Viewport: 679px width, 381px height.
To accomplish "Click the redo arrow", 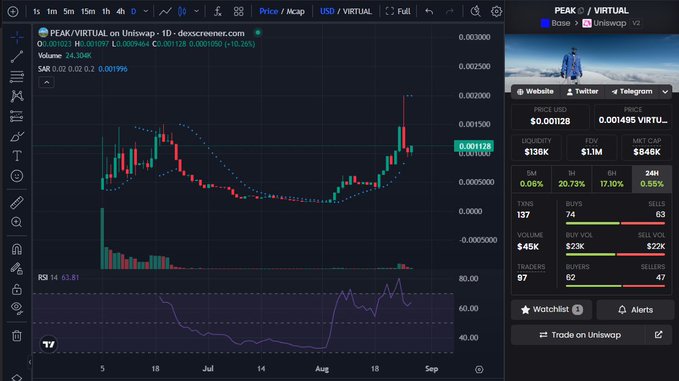I will tap(450, 12).
